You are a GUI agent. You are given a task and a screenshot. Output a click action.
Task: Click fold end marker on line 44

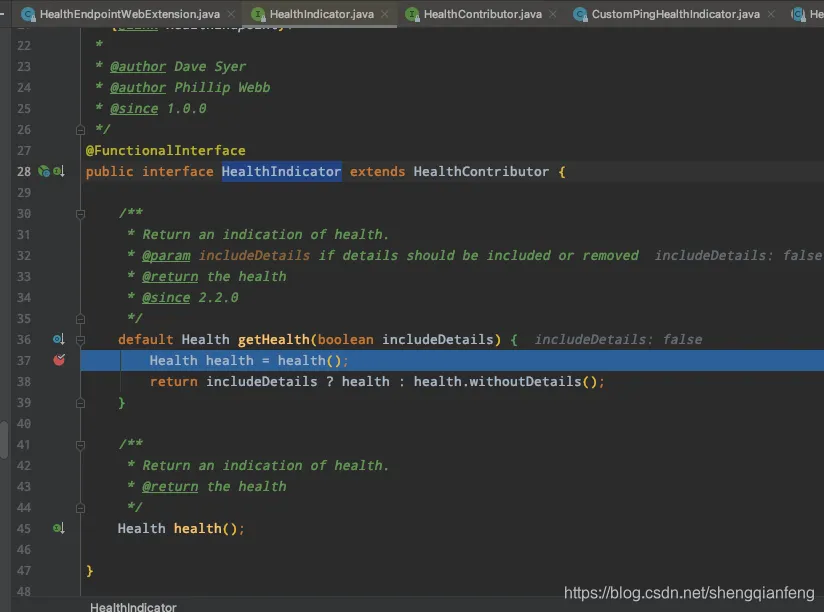[80, 508]
